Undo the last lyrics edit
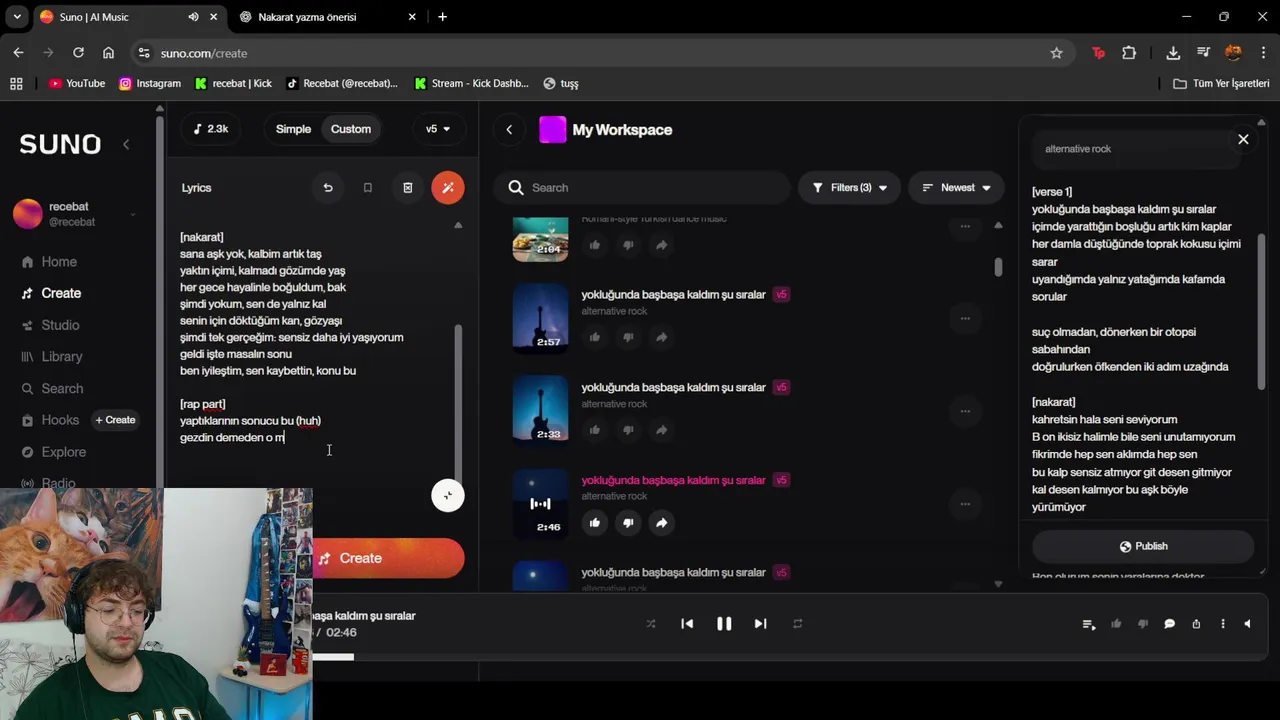 pos(328,188)
